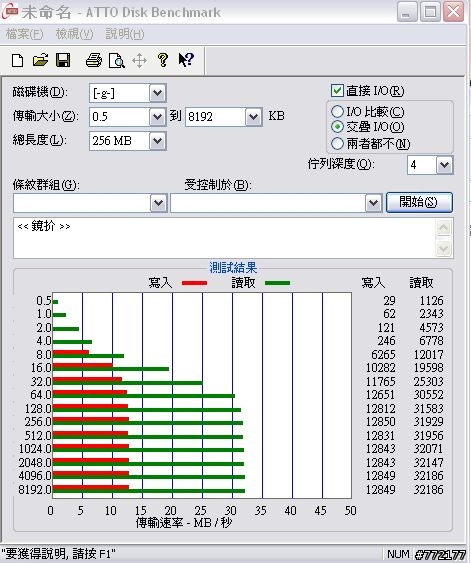
Task: Click the 測試結果 results heading
Action: pyautogui.click(x=233, y=267)
